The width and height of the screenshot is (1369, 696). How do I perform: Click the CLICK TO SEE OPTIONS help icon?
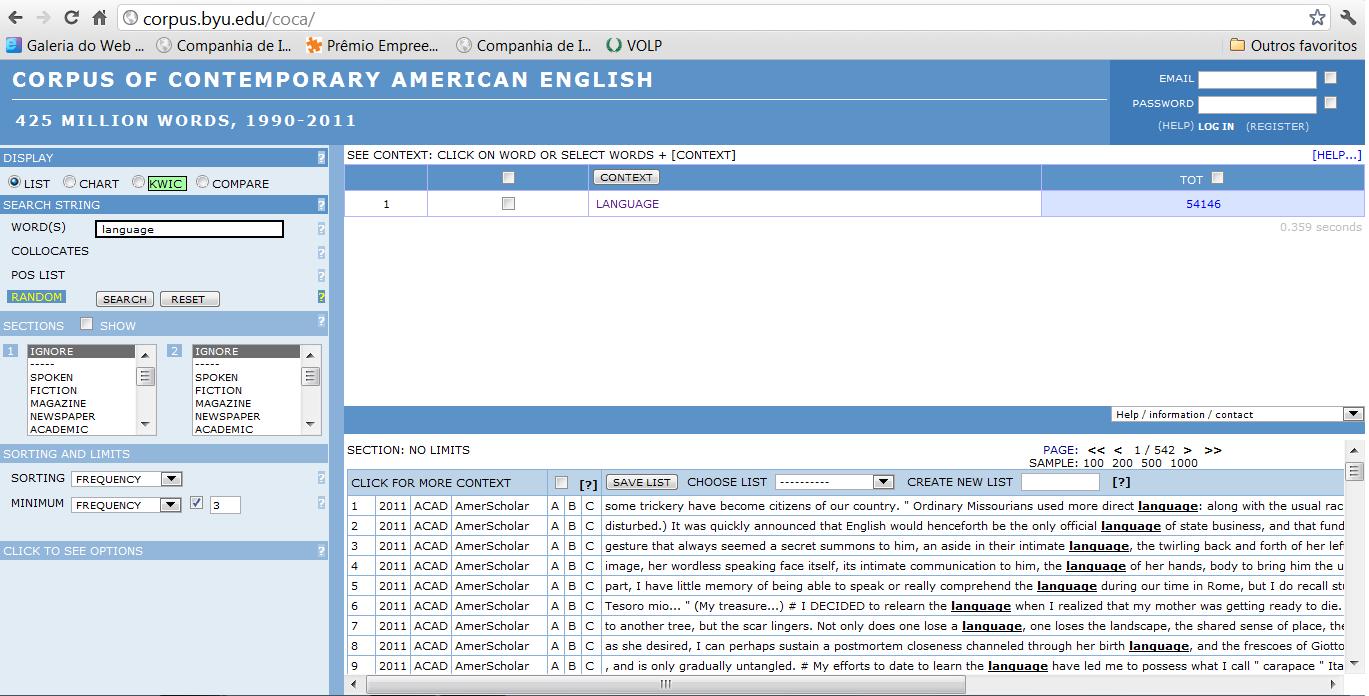(x=321, y=551)
